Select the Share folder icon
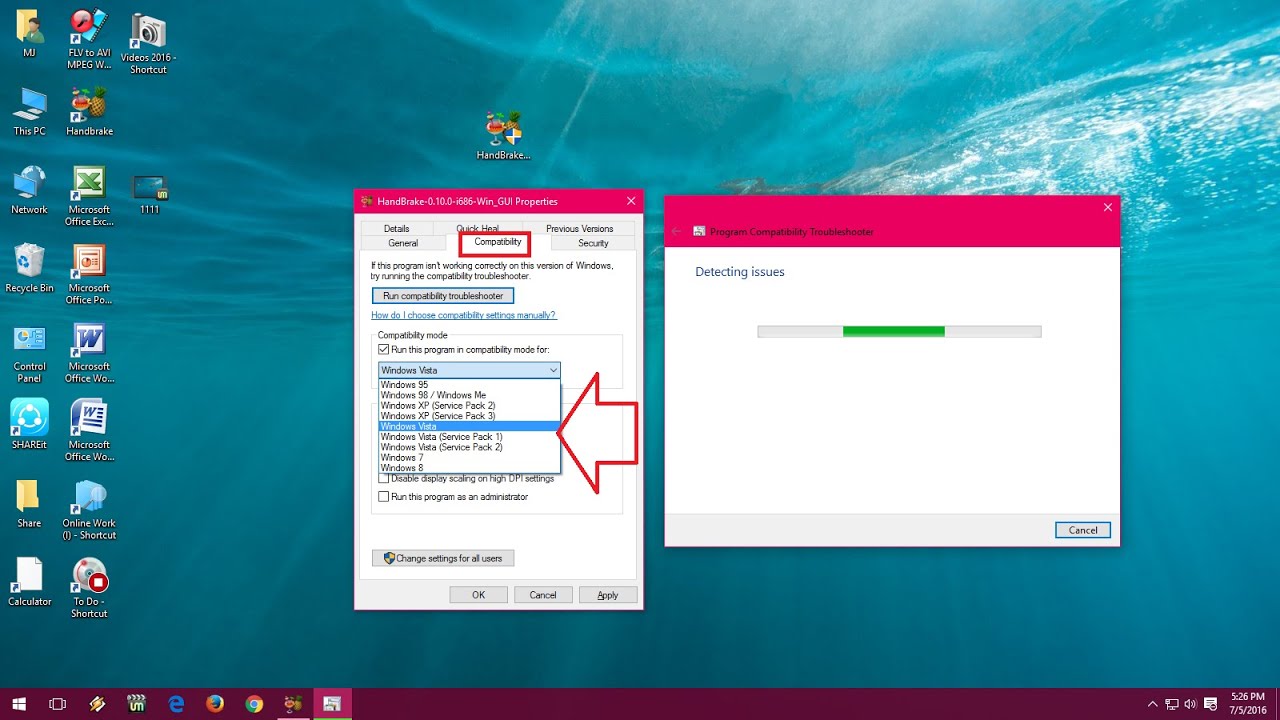This screenshot has height=720, width=1280. coord(29,503)
